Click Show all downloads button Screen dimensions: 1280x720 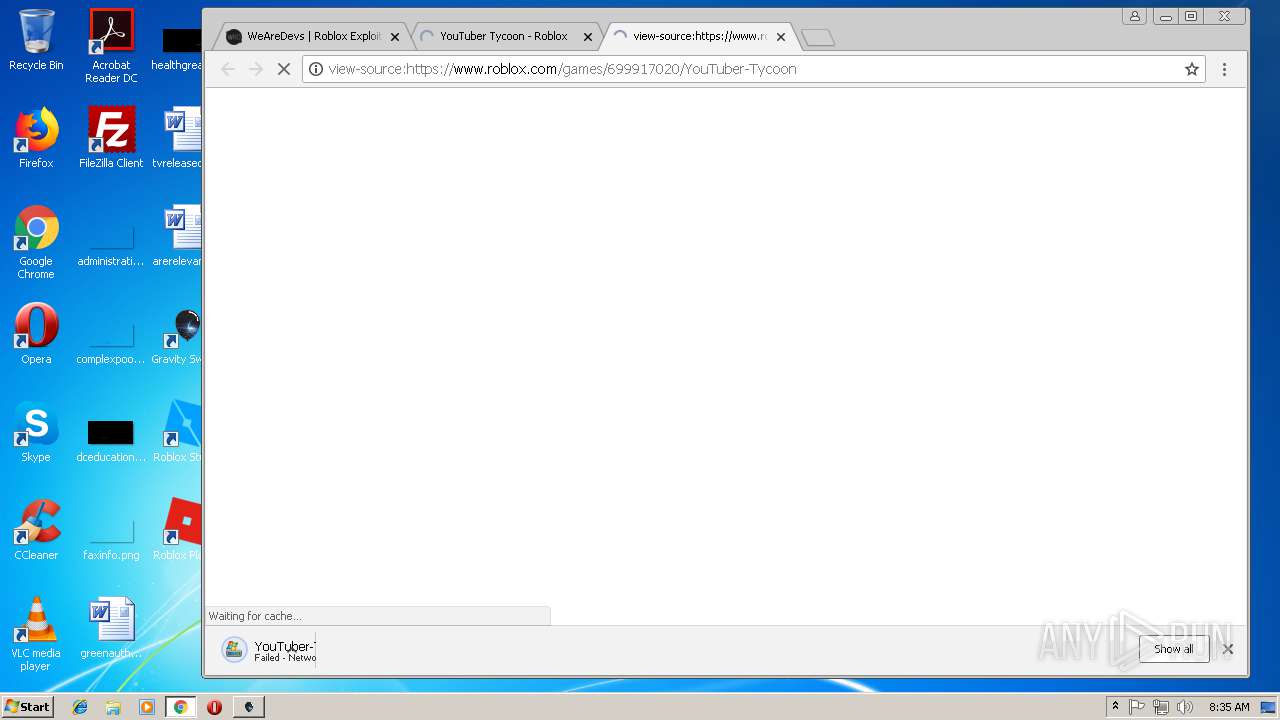[1173, 649]
